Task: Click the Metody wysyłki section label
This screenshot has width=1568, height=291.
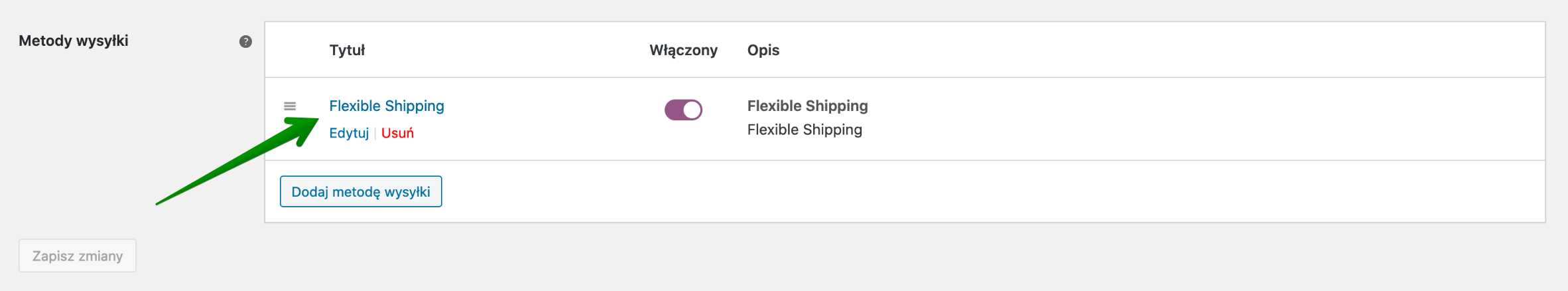Action: coord(74,41)
